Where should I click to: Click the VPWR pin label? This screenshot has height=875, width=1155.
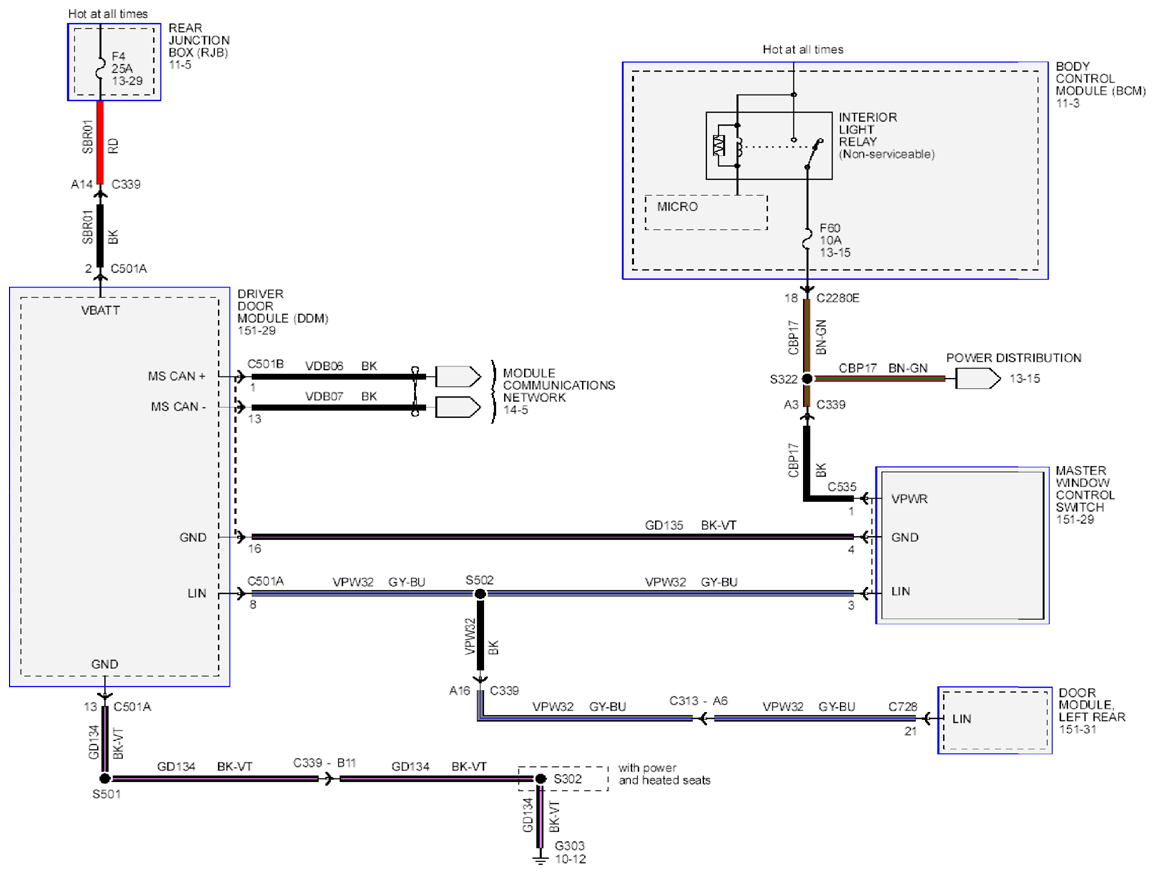(909, 499)
